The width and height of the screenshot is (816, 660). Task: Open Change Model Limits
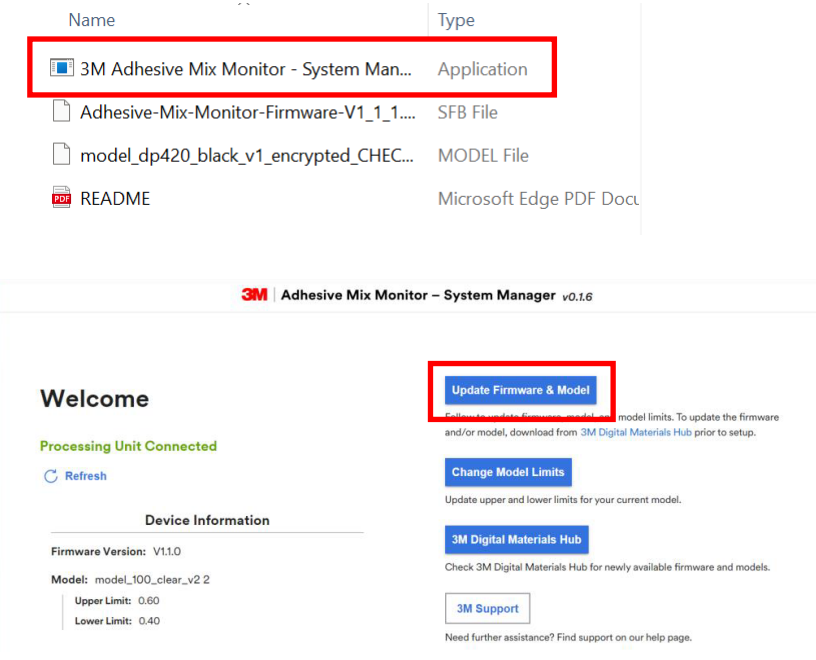[508, 472]
